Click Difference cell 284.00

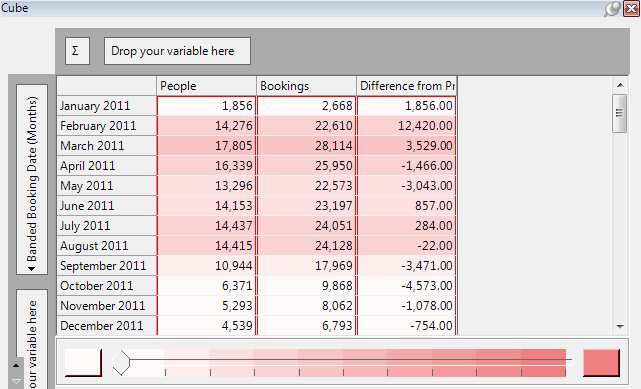click(x=407, y=226)
